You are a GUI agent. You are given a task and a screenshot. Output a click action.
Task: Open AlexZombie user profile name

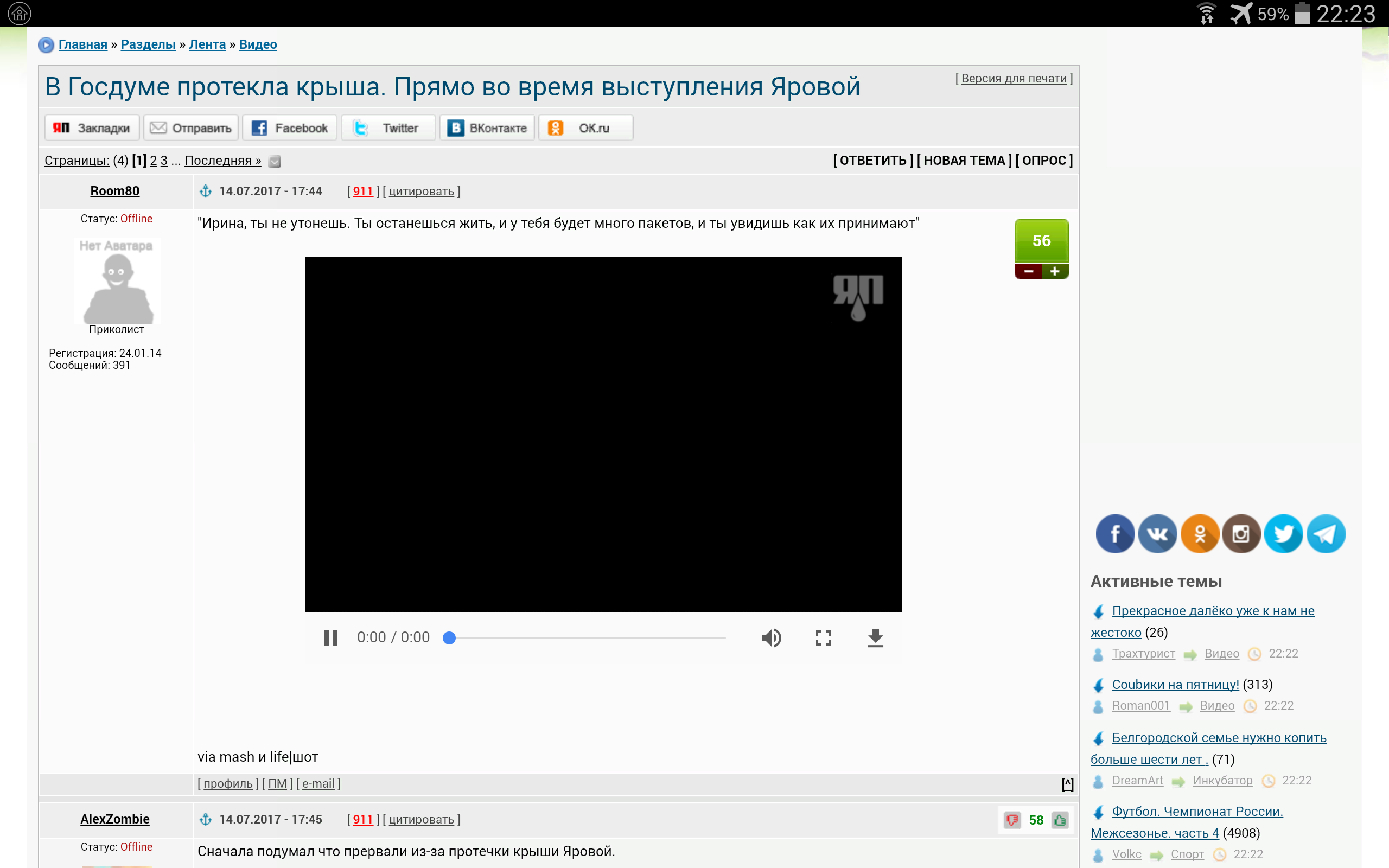tap(115, 819)
